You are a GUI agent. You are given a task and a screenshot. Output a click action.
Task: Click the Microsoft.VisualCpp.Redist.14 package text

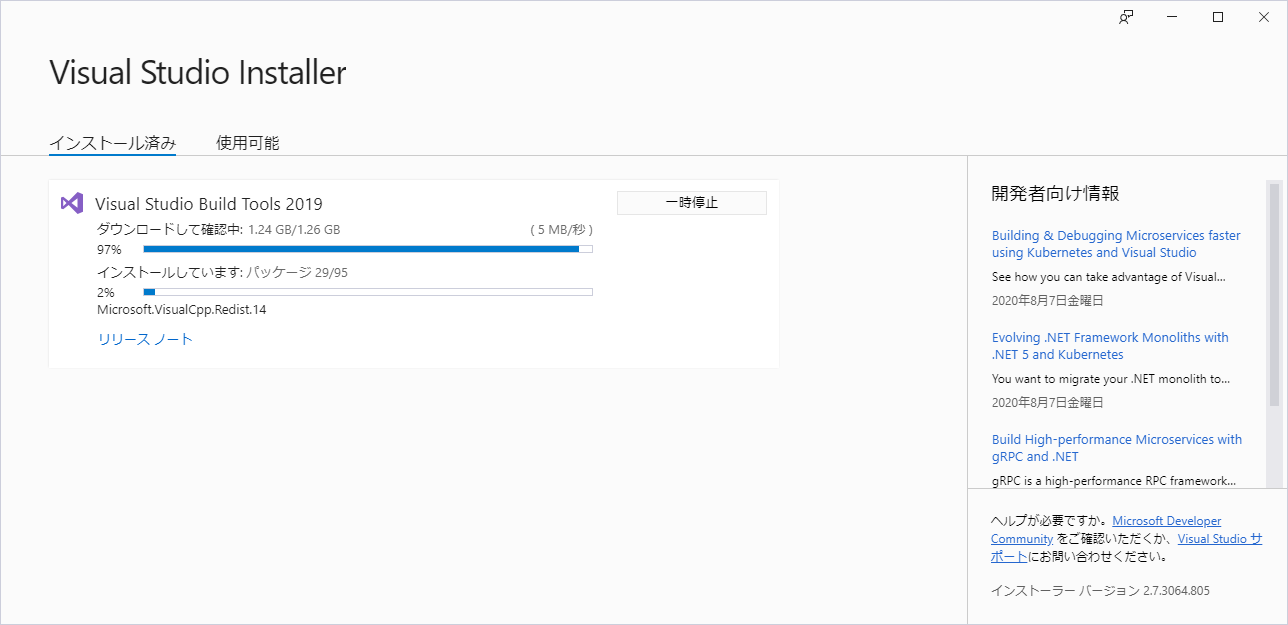182,310
